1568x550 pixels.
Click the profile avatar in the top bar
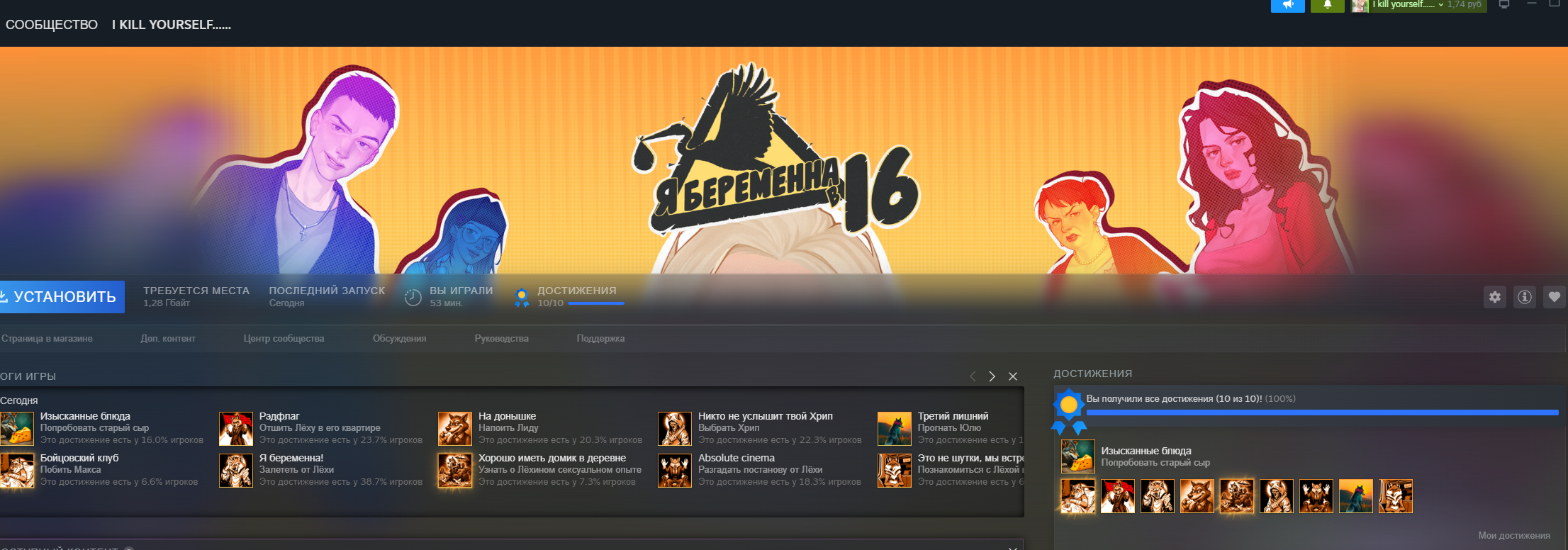(x=1360, y=6)
